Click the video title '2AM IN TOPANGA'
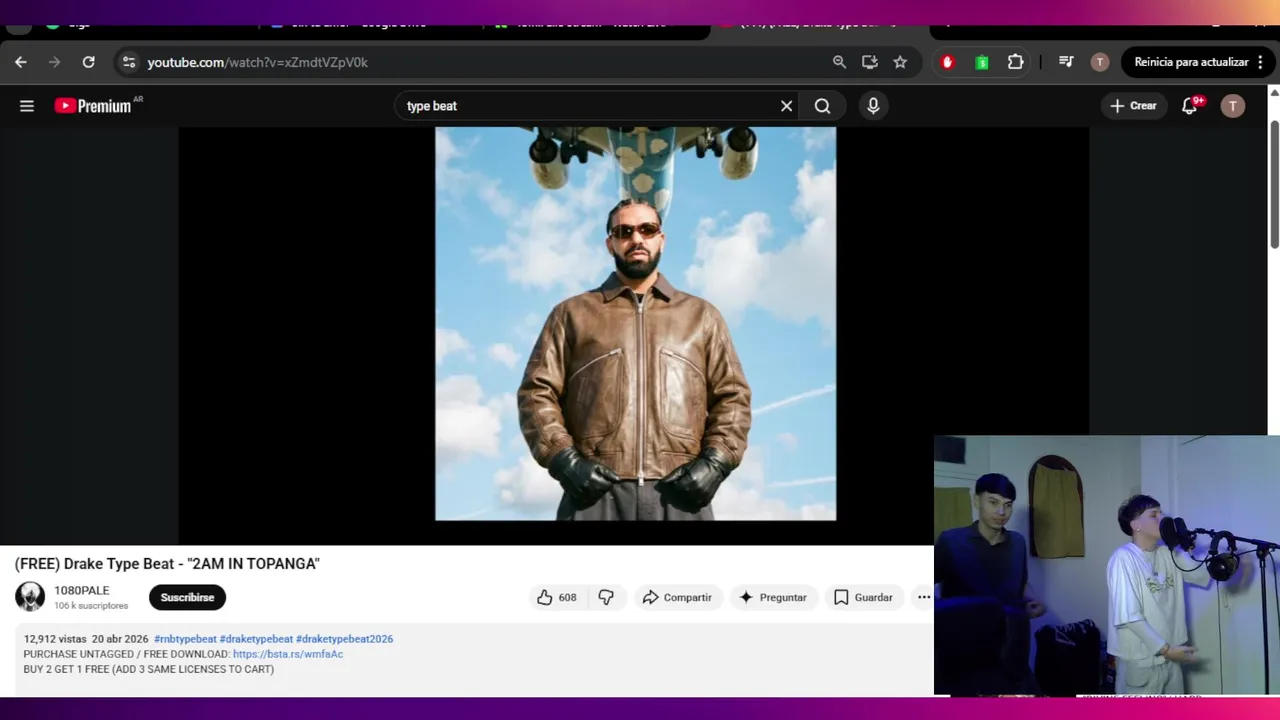Viewport: 1280px width, 720px height. pos(167,564)
